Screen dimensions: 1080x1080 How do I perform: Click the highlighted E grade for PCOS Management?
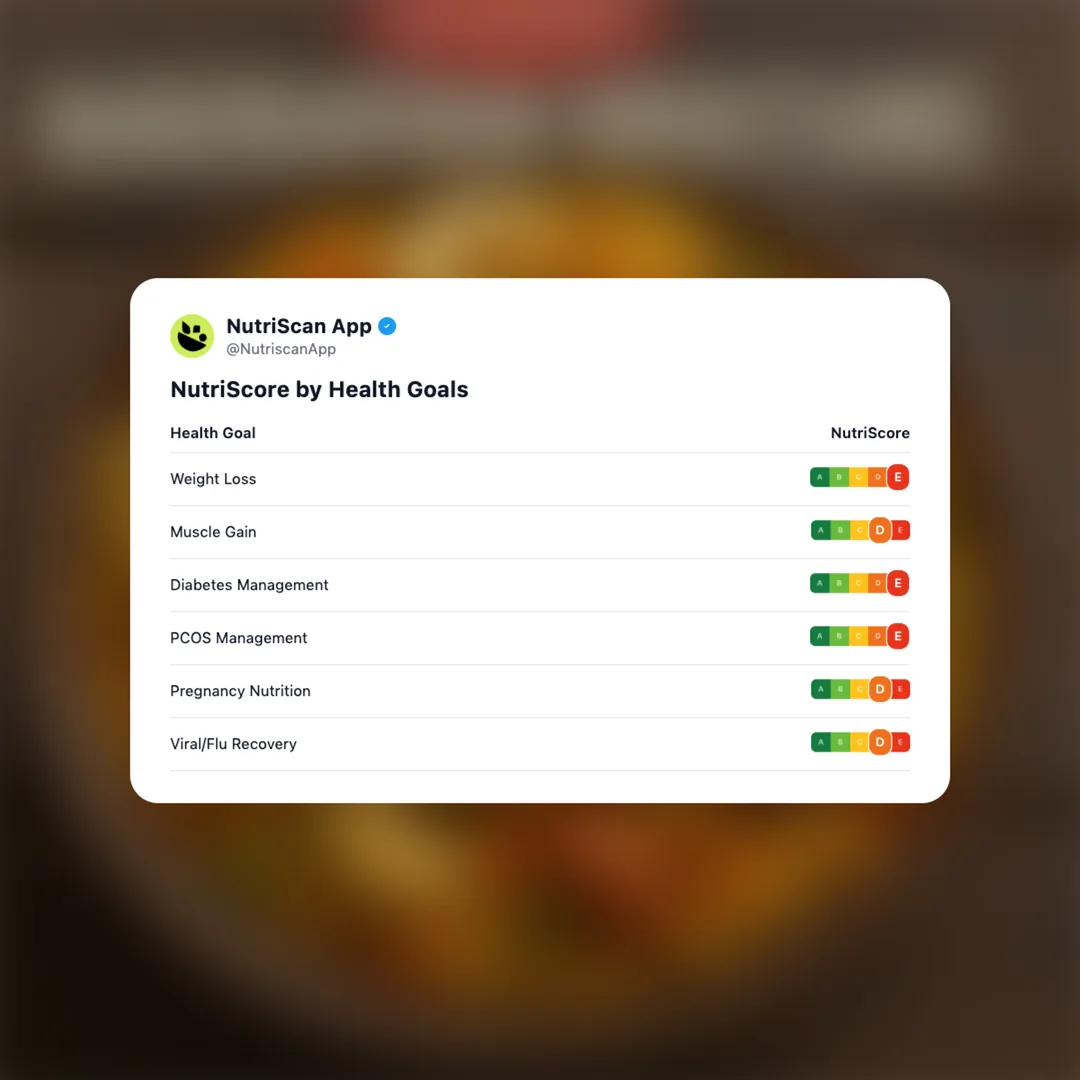tap(898, 637)
